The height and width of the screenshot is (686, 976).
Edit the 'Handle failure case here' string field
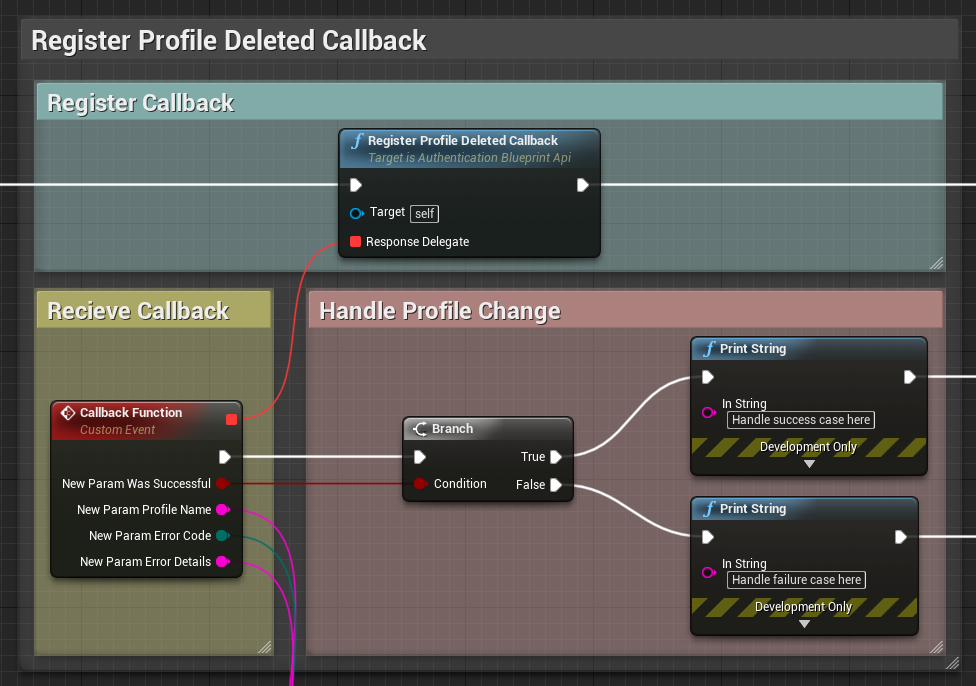click(796, 580)
